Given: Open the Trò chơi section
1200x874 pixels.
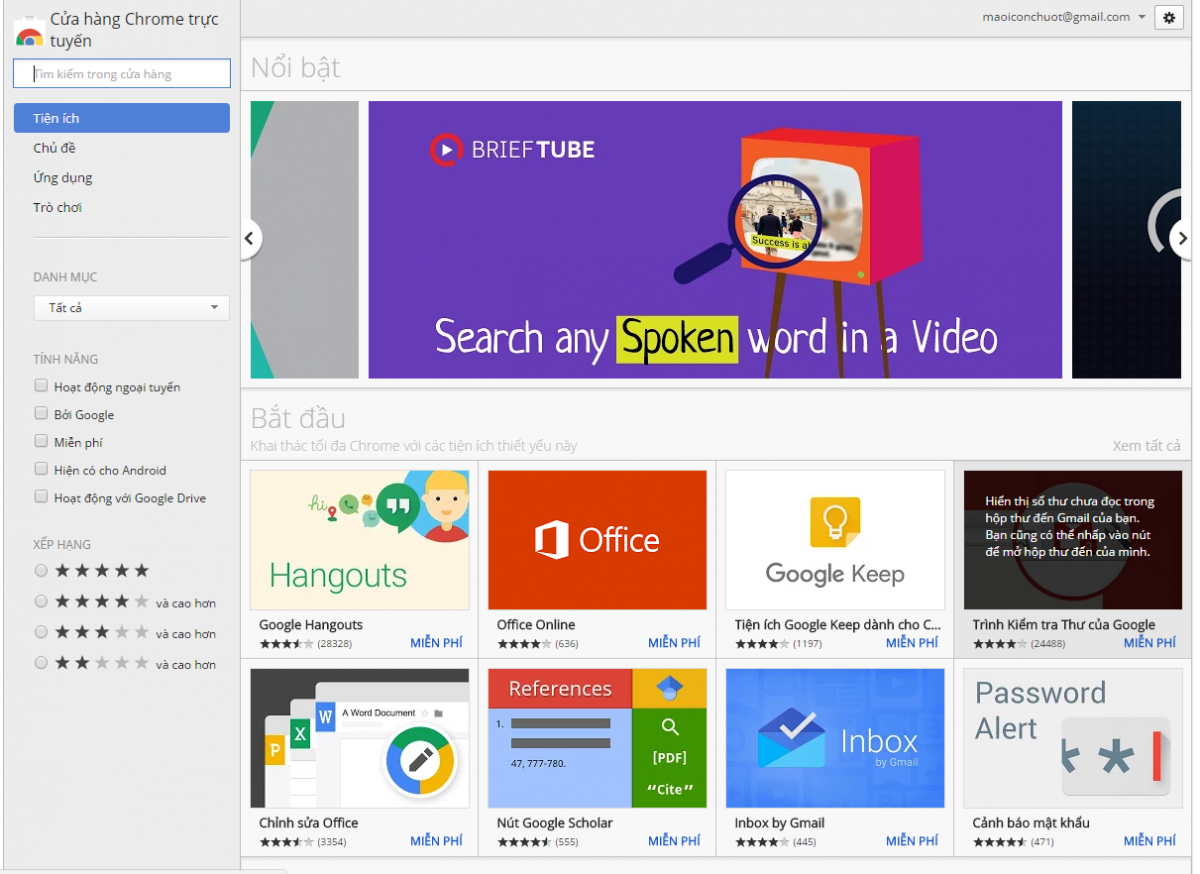Looking at the screenshot, I should [57, 207].
